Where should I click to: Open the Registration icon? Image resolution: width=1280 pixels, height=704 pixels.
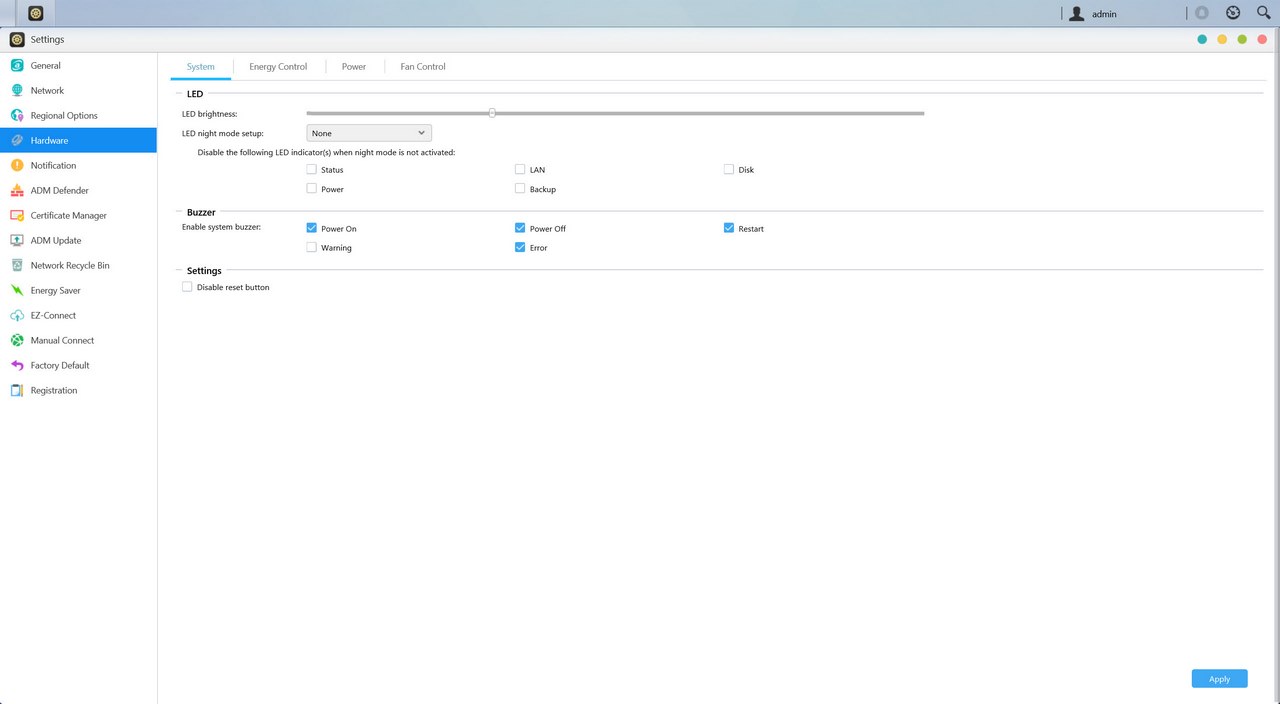click(17, 390)
